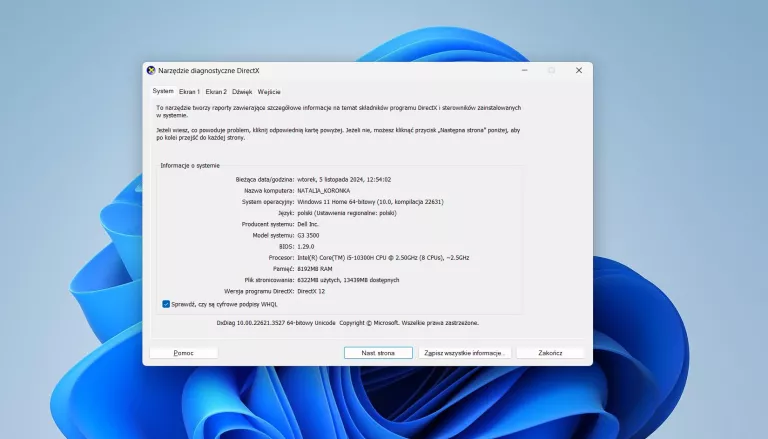
Task: Select the Ekran 2 tab
Action: [216, 91]
